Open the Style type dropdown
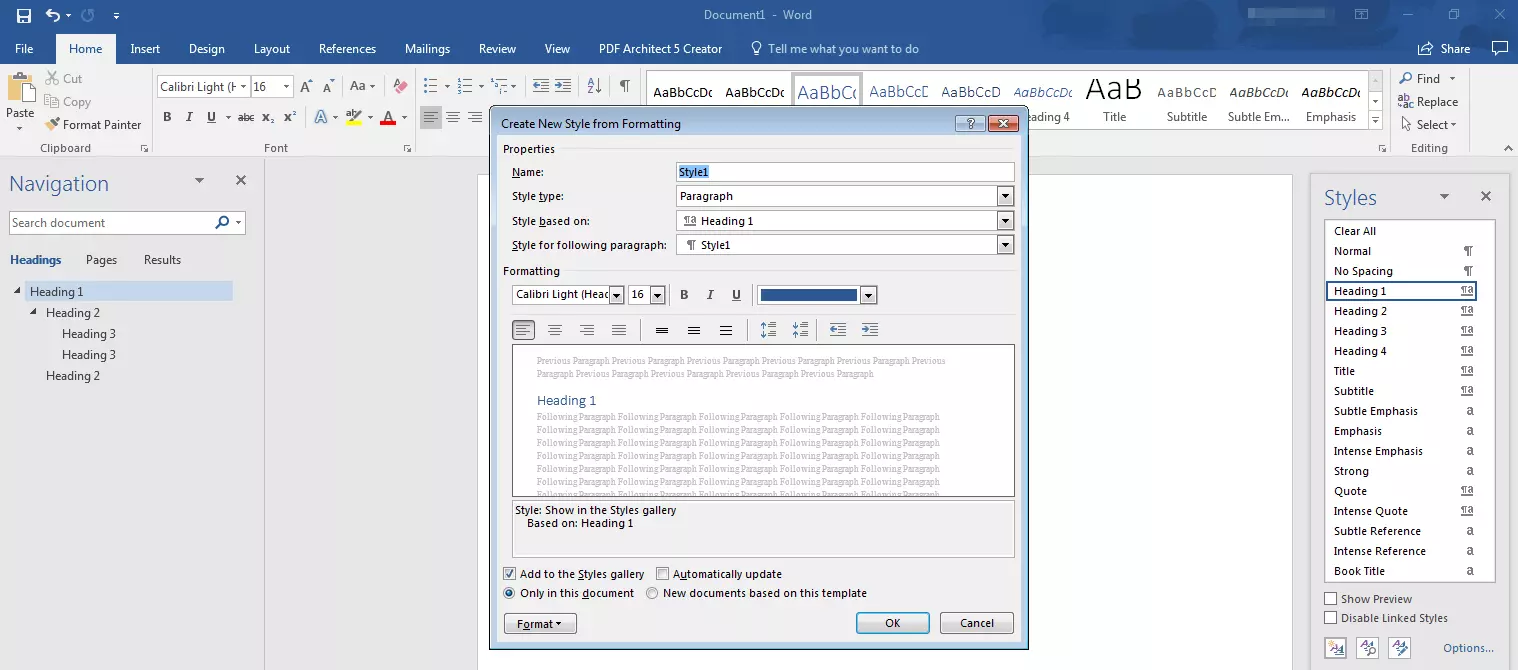This screenshot has height=670, width=1518. (1005, 196)
